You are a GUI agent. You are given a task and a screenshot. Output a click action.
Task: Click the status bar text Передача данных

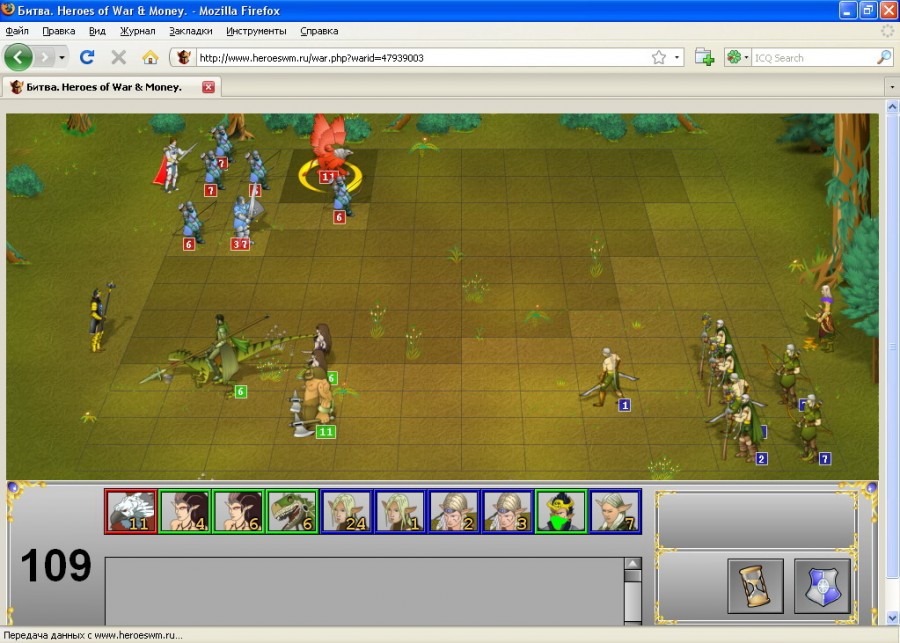tap(94, 635)
